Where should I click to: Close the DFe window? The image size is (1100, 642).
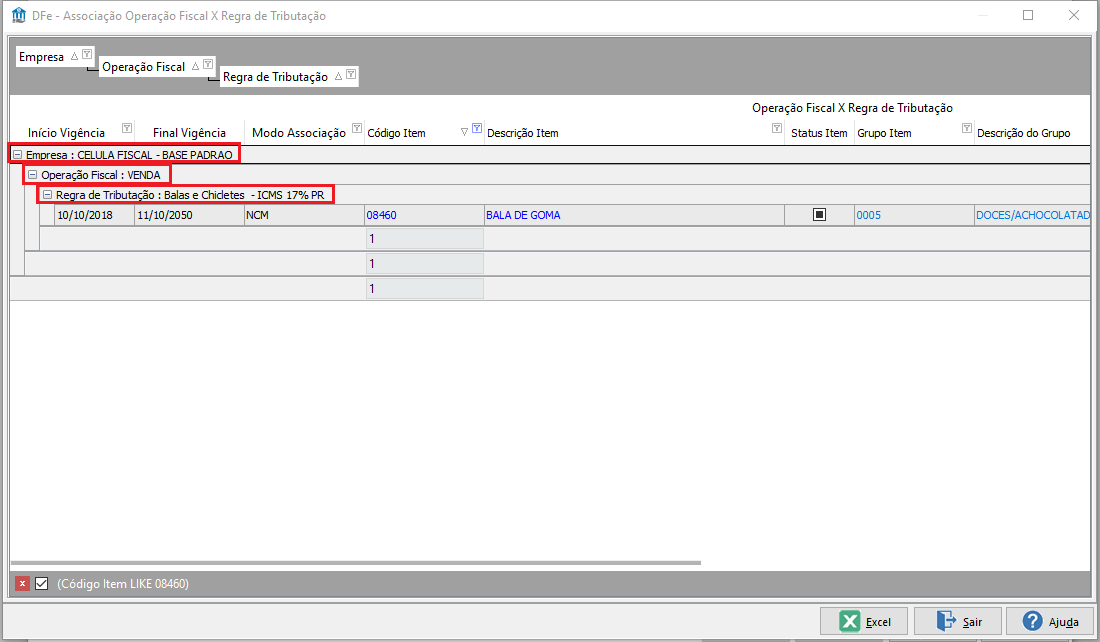(1073, 15)
